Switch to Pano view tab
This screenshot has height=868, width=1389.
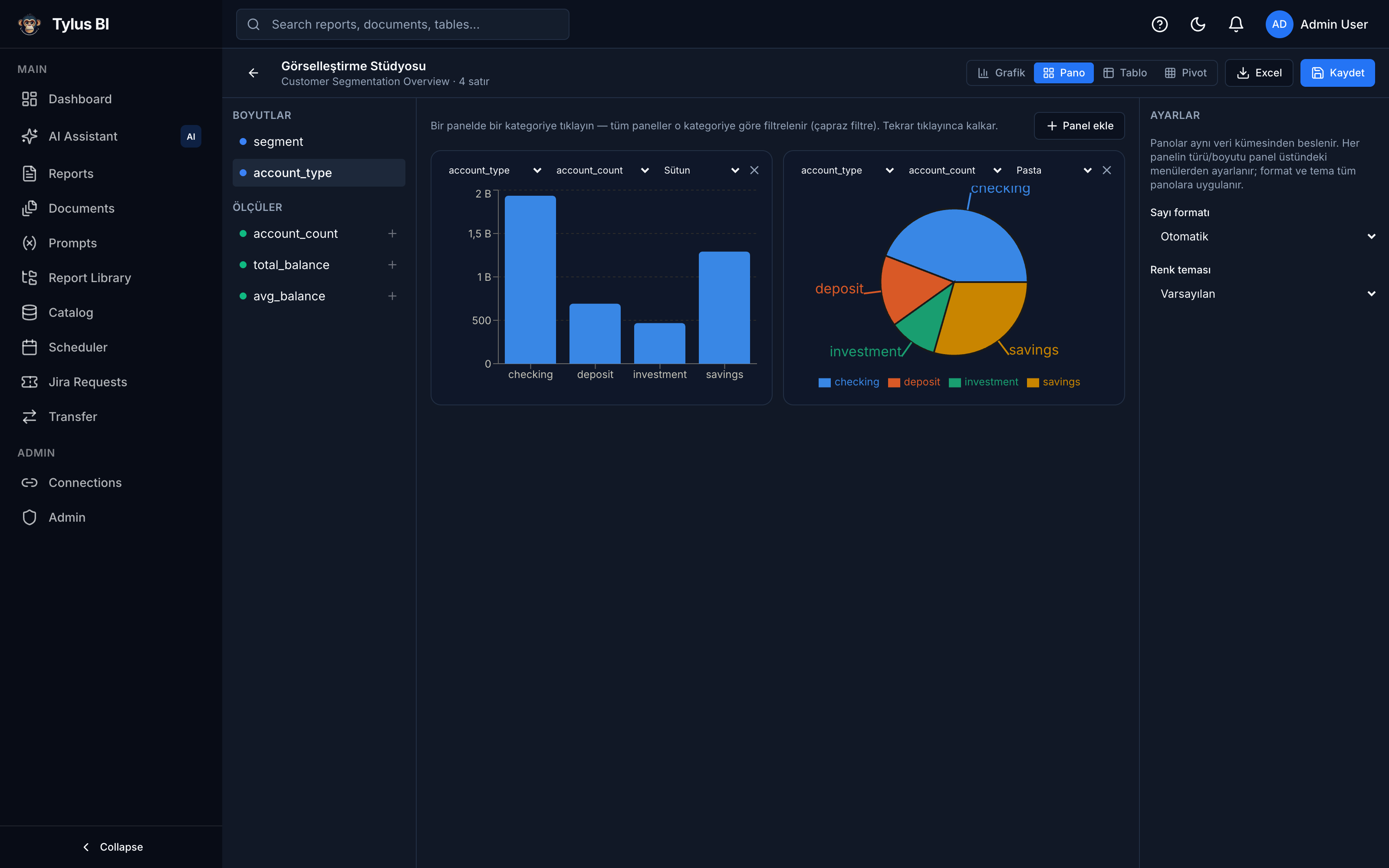coord(1063,73)
